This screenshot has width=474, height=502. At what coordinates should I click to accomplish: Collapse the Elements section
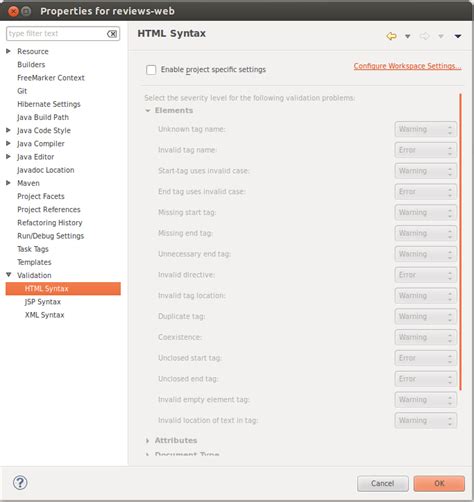148,111
